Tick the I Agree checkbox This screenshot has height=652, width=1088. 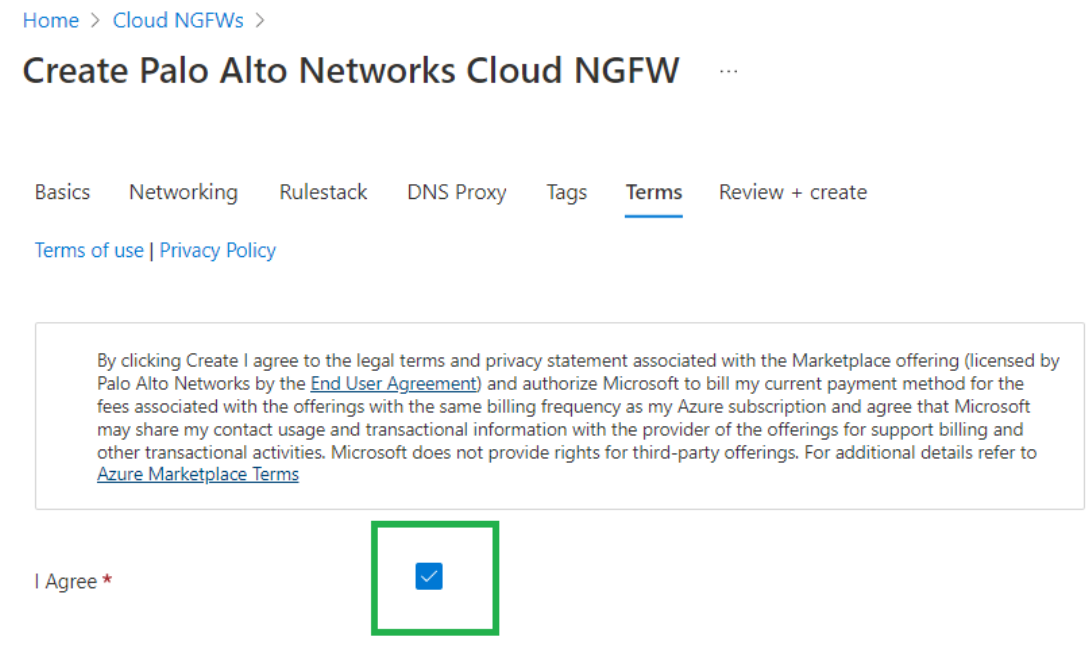(x=429, y=576)
